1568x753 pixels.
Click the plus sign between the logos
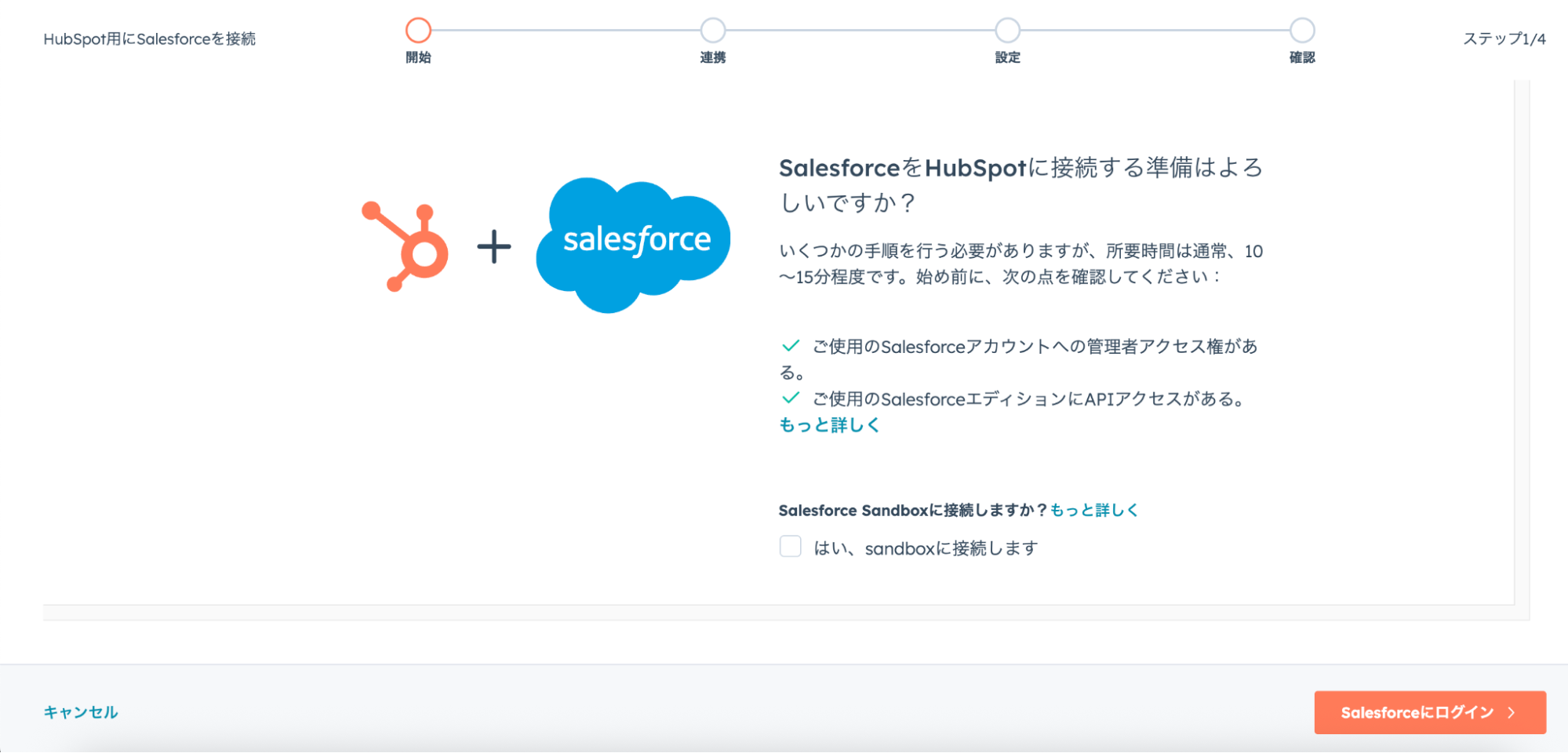pyautogui.click(x=494, y=247)
